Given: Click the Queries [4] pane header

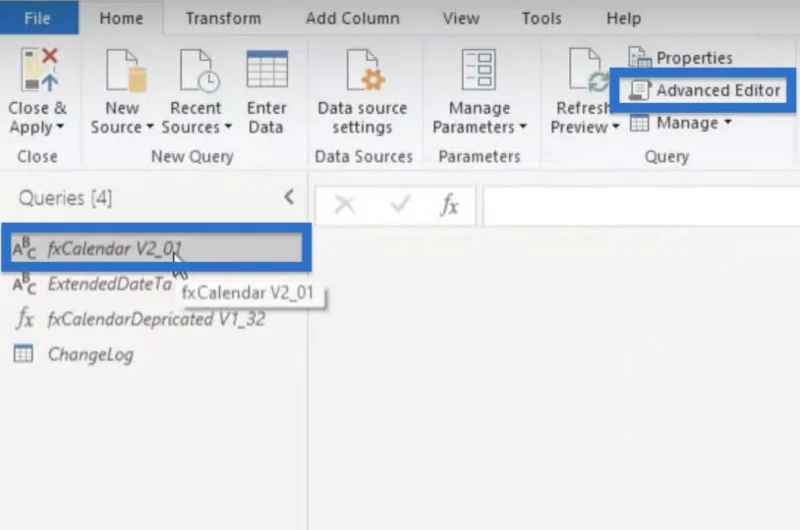Looking at the screenshot, I should point(65,197).
